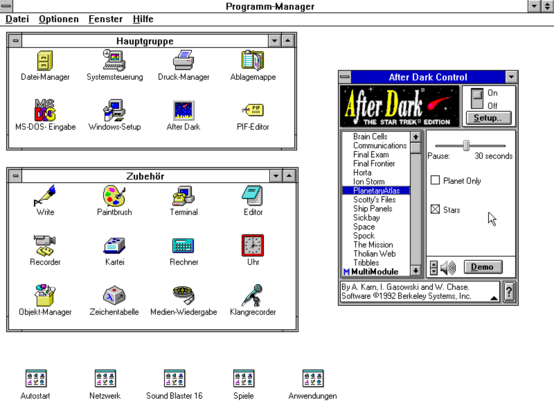
Task: Select Spock module
Action: point(364,235)
